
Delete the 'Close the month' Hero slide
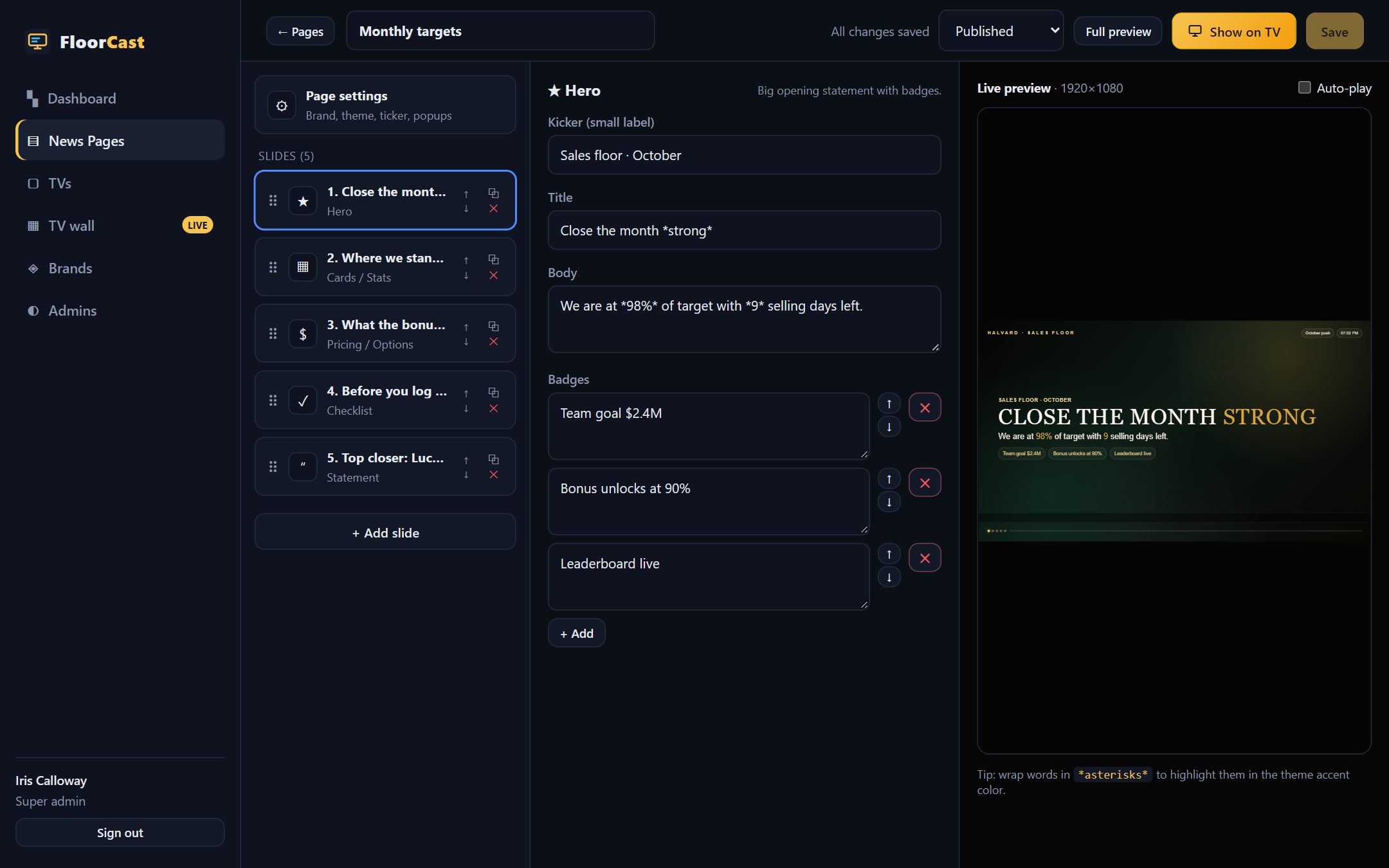493,208
